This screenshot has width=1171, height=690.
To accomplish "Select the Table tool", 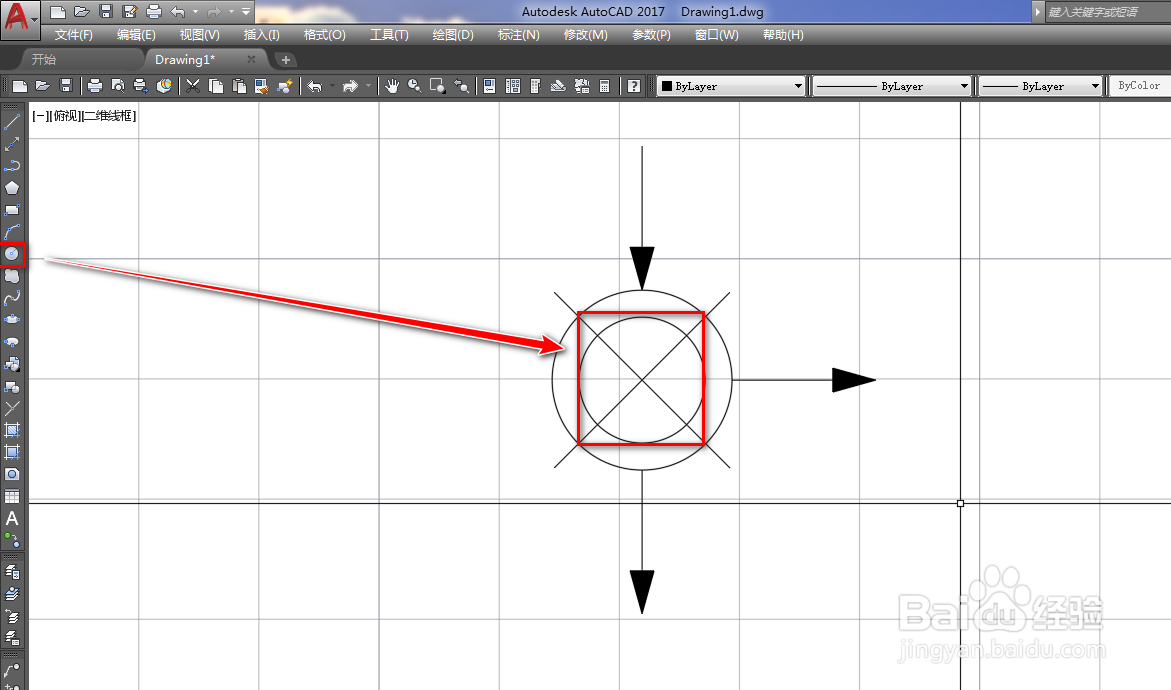I will pyautogui.click(x=12, y=497).
